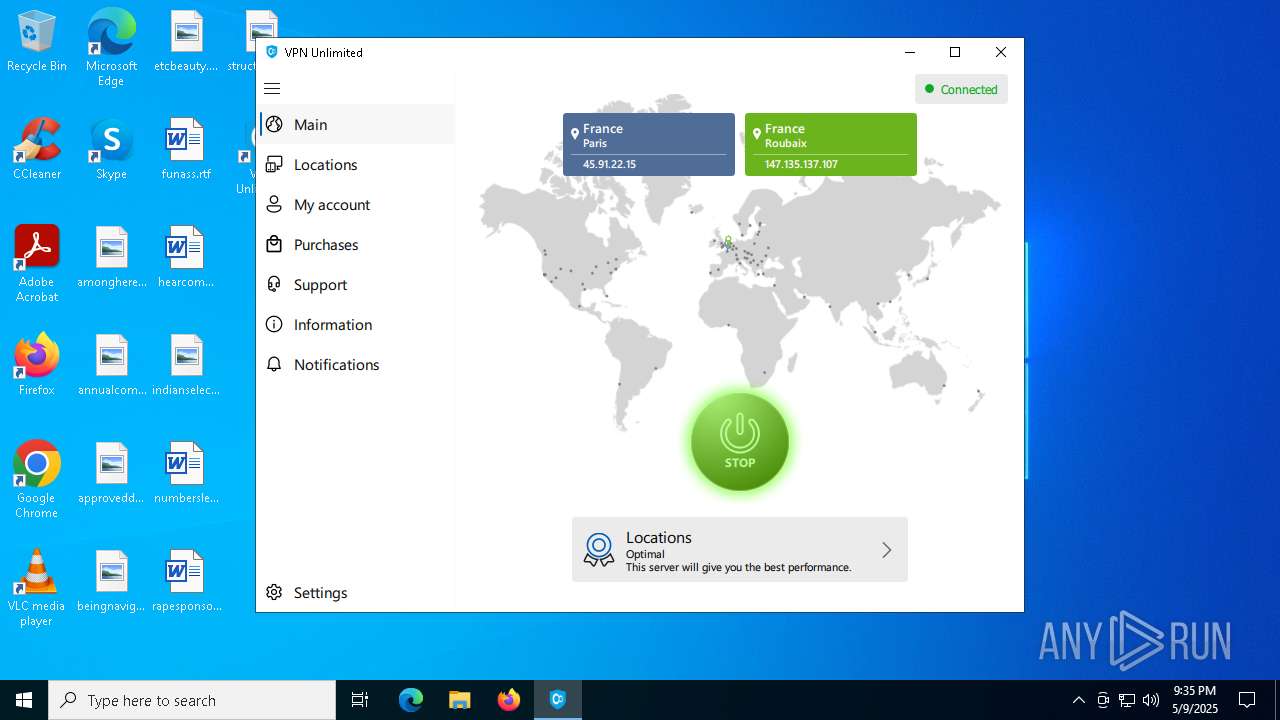Go to My account section
This screenshot has height=720, width=1280.
[357, 204]
